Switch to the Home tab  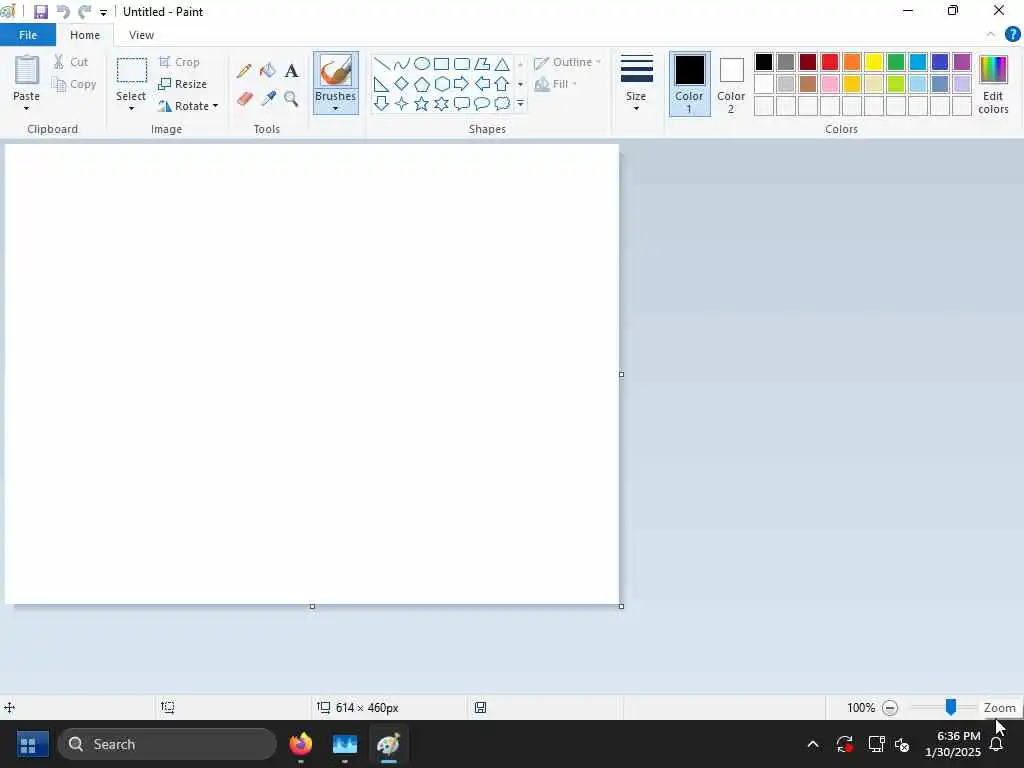coord(85,35)
